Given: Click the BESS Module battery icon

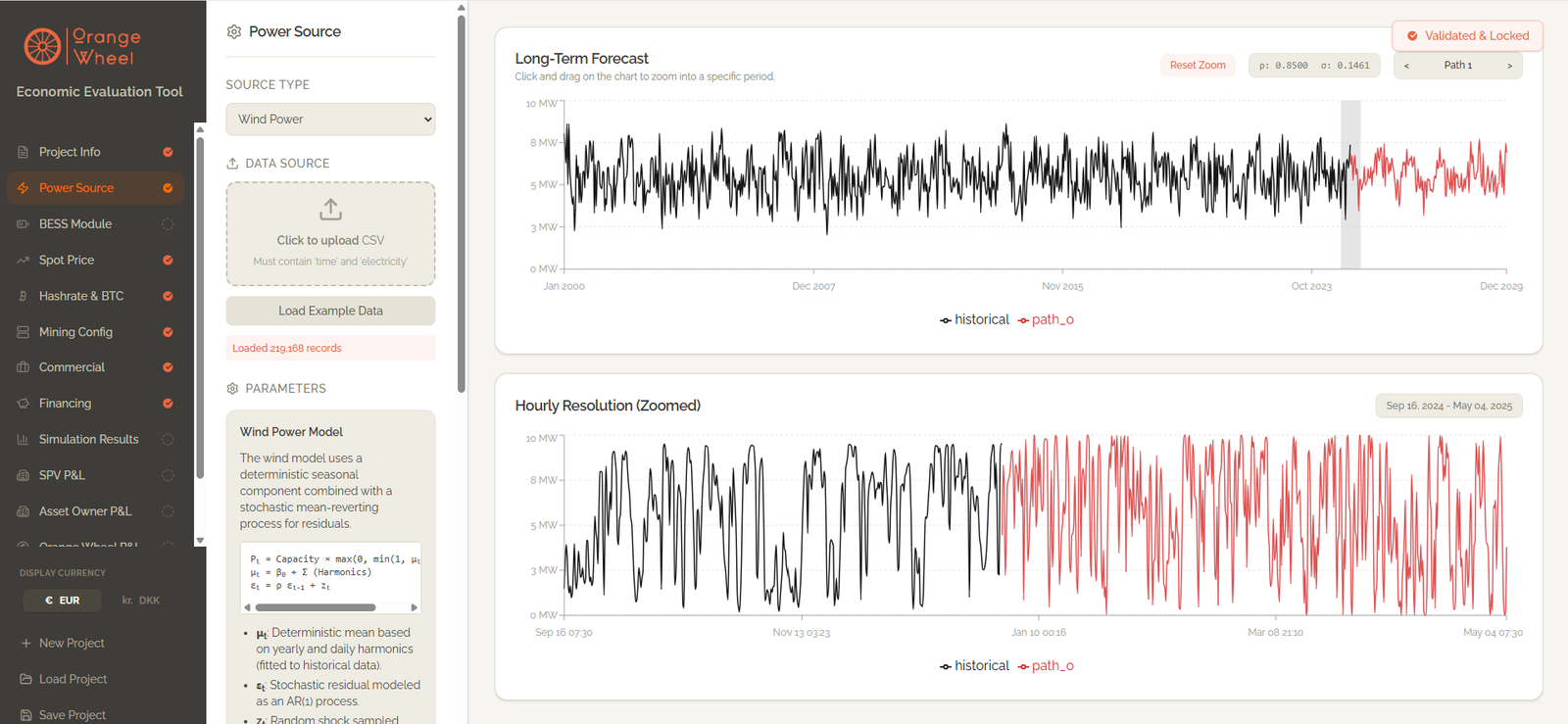Looking at the screenshot, I should [23, 224].
